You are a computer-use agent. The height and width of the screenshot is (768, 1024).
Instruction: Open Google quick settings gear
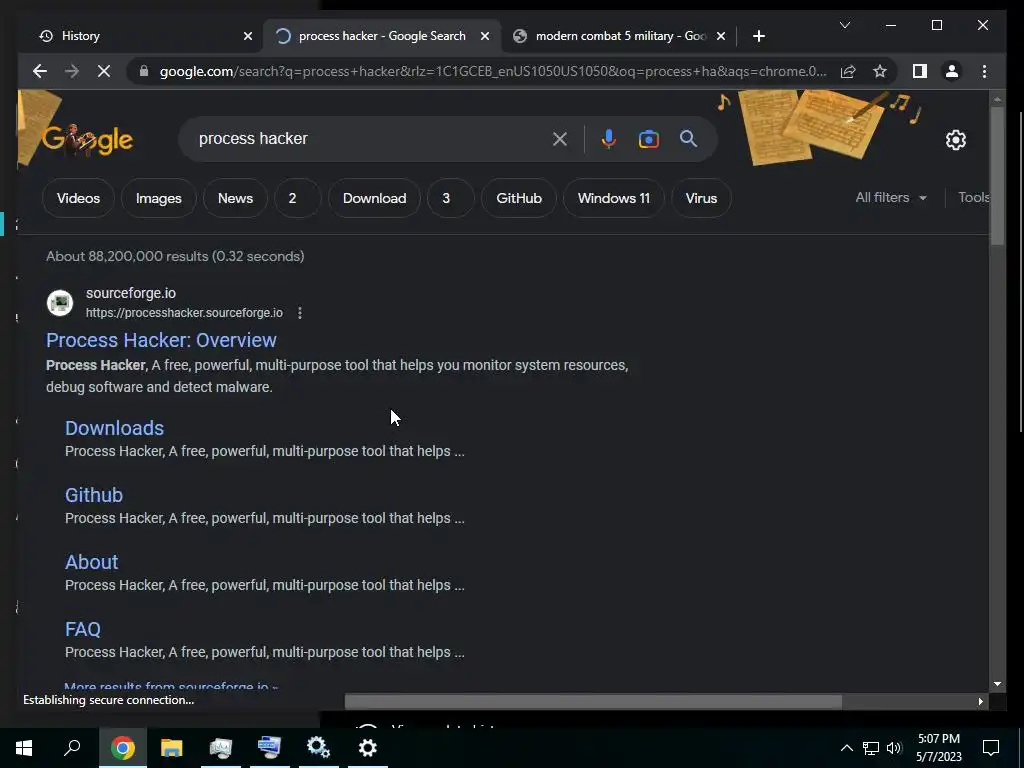click(955, 140)
